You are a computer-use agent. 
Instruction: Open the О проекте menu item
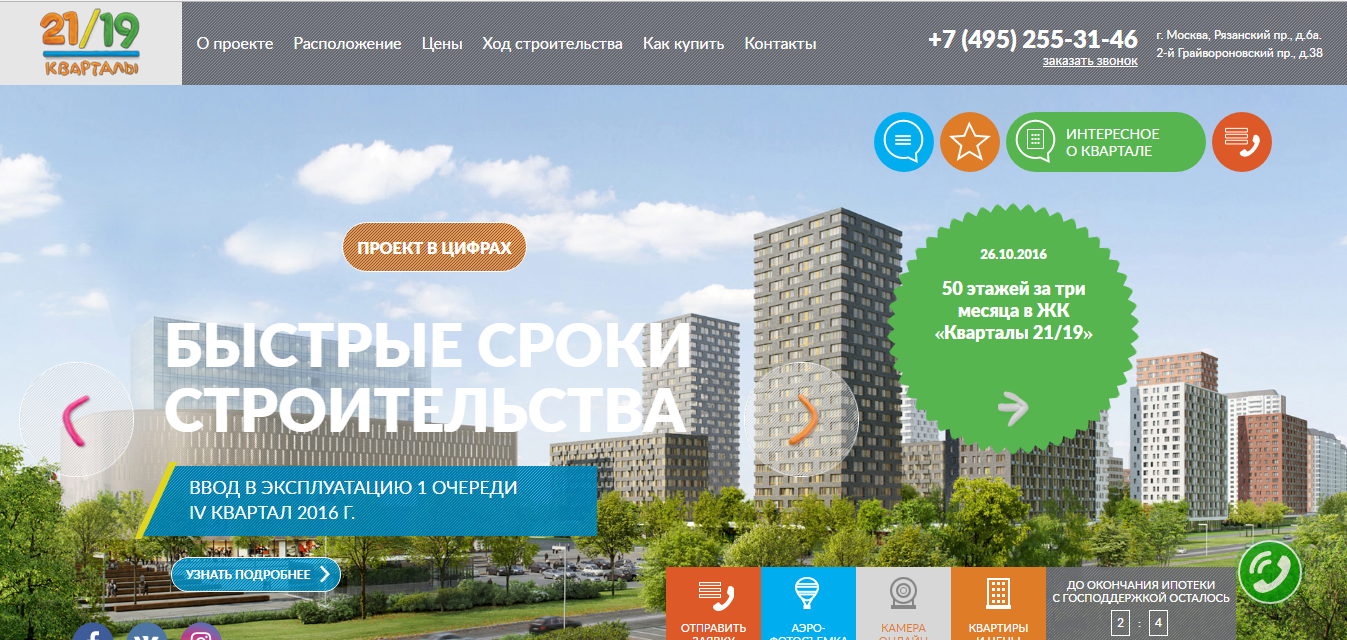click(x=235, y=44)
